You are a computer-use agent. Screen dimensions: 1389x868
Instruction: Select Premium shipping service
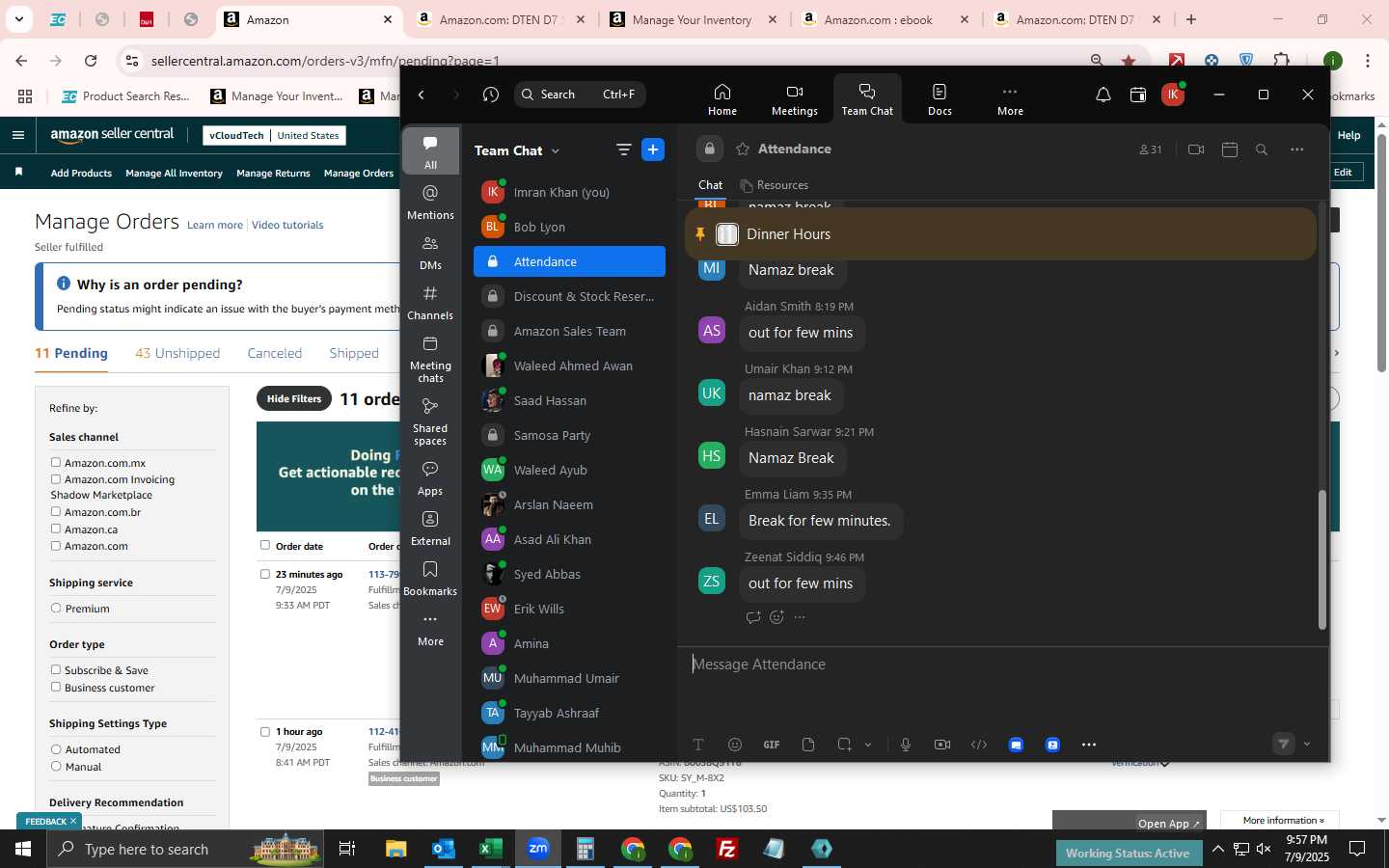click(x=56, y=609)
